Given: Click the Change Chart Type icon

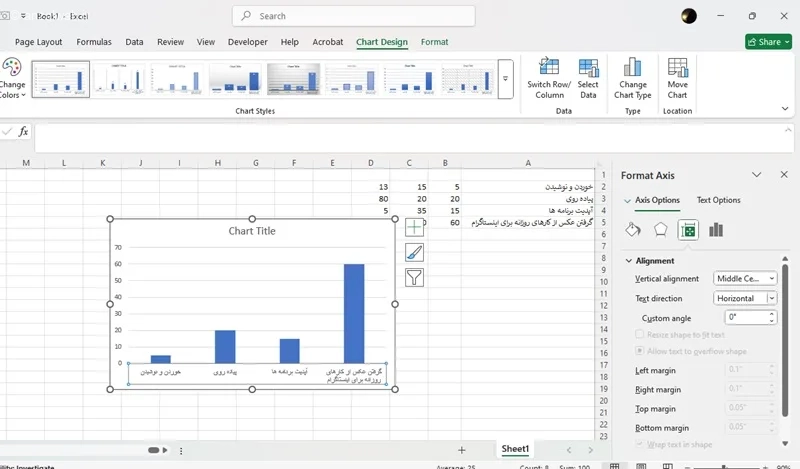Looking at the screenshot, I should click(x=632, y=68).
